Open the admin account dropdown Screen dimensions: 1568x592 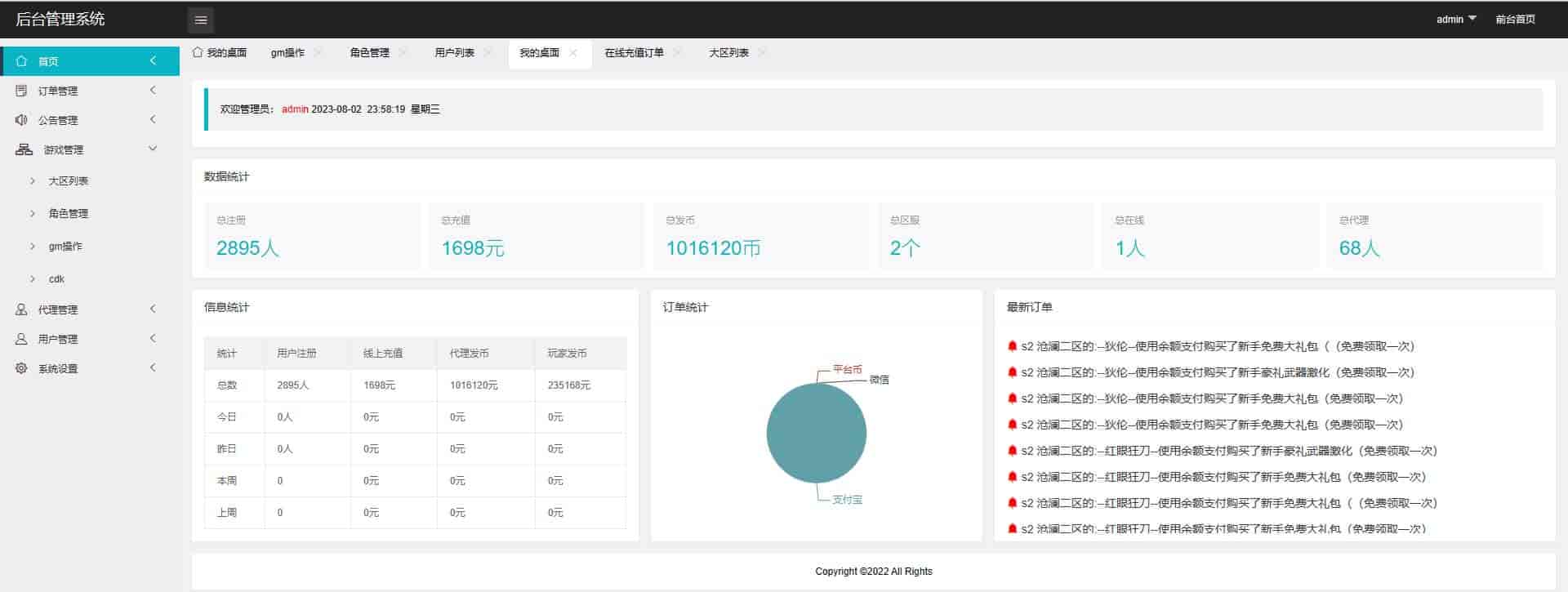click(1455, 19)
